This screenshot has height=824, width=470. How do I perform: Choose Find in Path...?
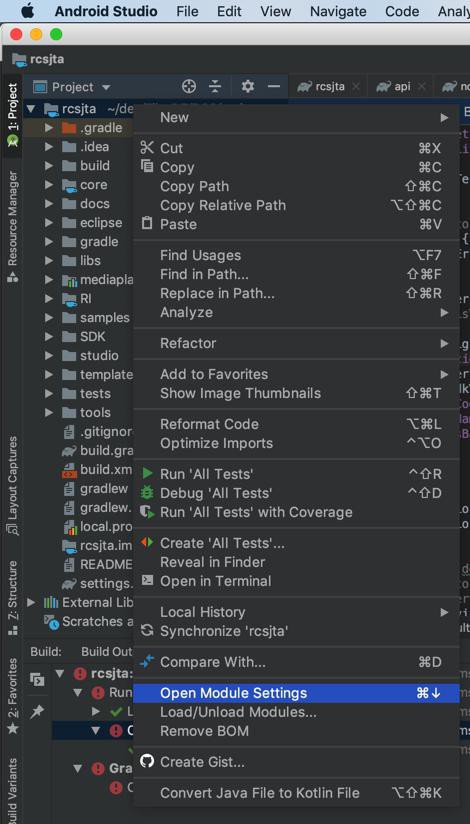pos(296,274)
